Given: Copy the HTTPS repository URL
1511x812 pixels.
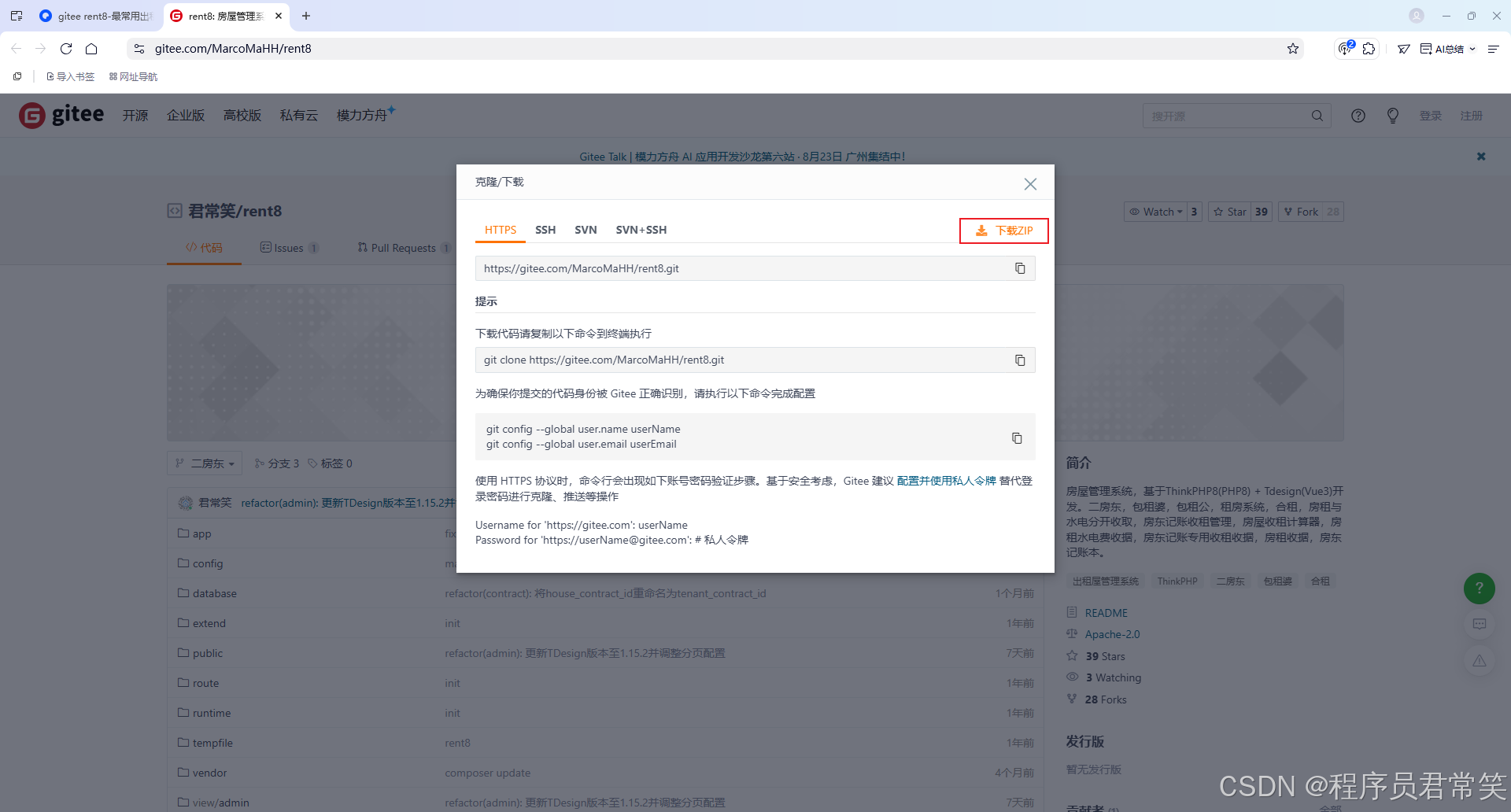Looking at the screenshot, I should tap(1020, 268).
